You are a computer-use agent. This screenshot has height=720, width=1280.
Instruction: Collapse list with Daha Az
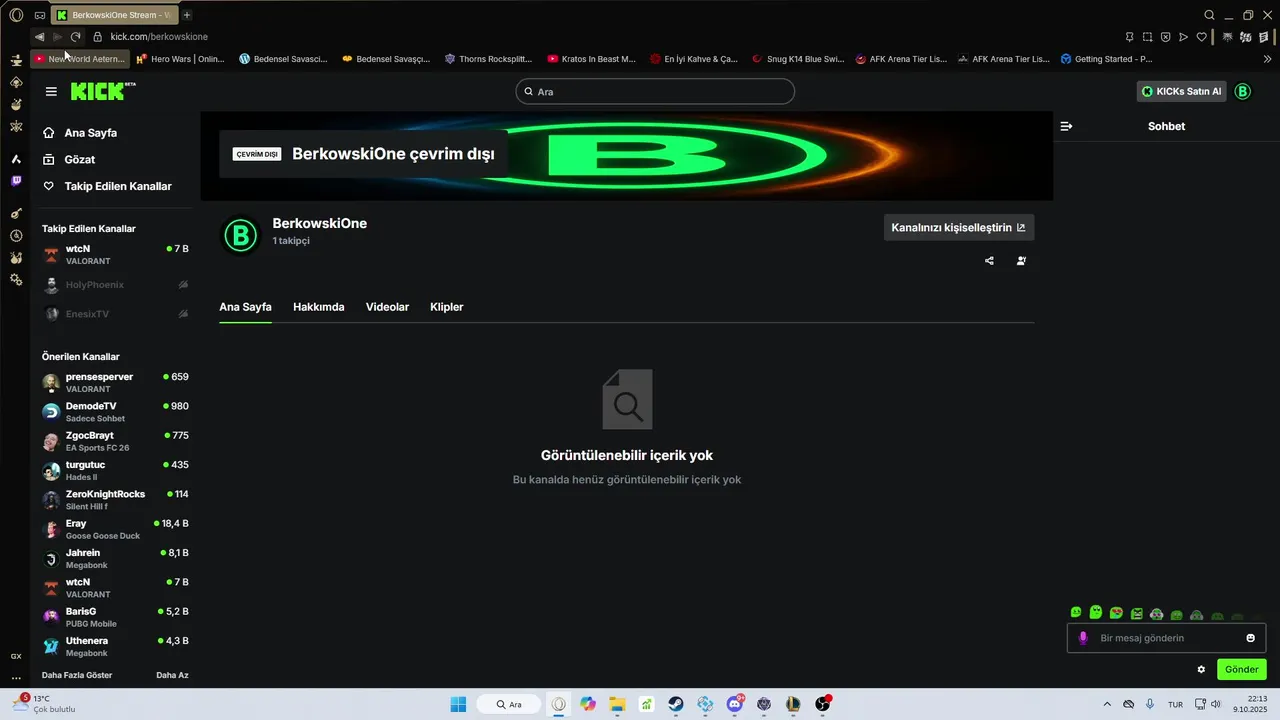[172, 675]
